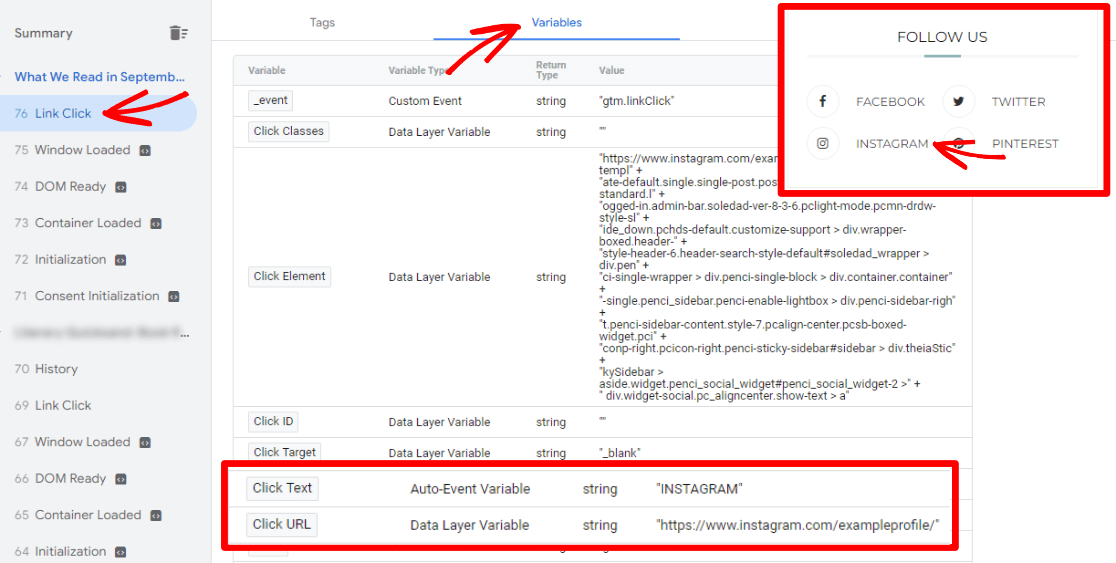Select event 76 Link Click

coord(63,114)
